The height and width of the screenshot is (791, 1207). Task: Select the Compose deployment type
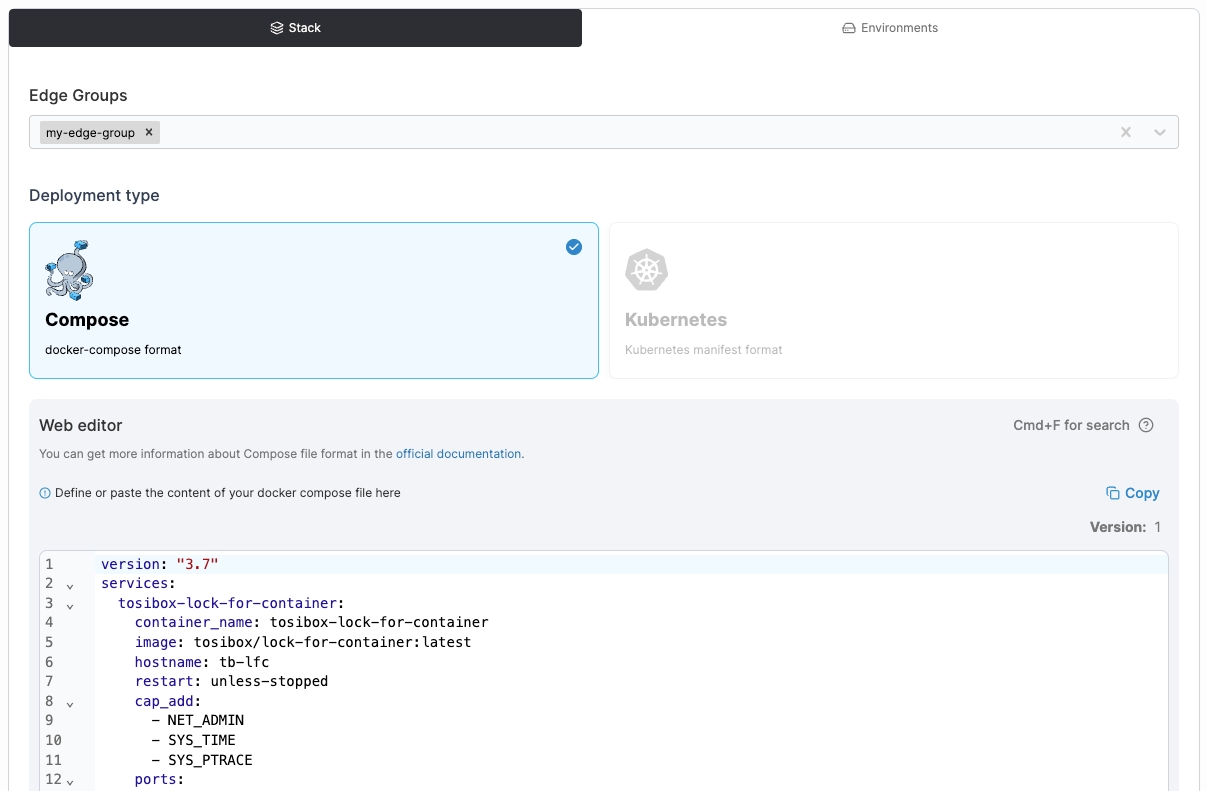(313, 300)
